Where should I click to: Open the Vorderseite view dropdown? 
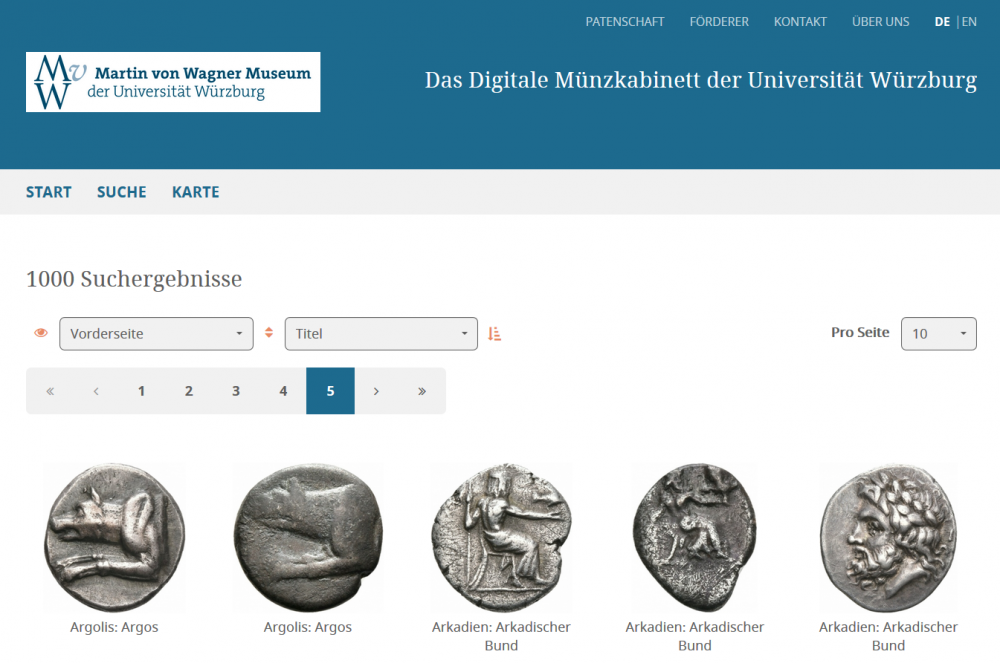coord(156,334)
